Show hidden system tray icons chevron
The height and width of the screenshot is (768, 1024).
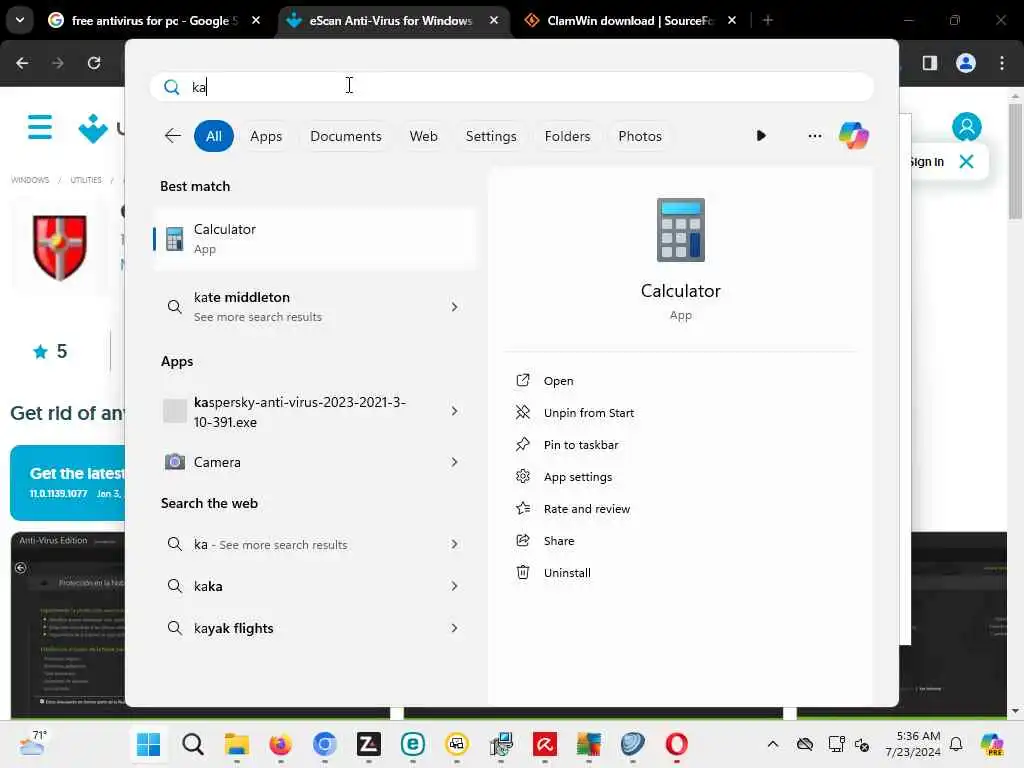coord(773,744)
